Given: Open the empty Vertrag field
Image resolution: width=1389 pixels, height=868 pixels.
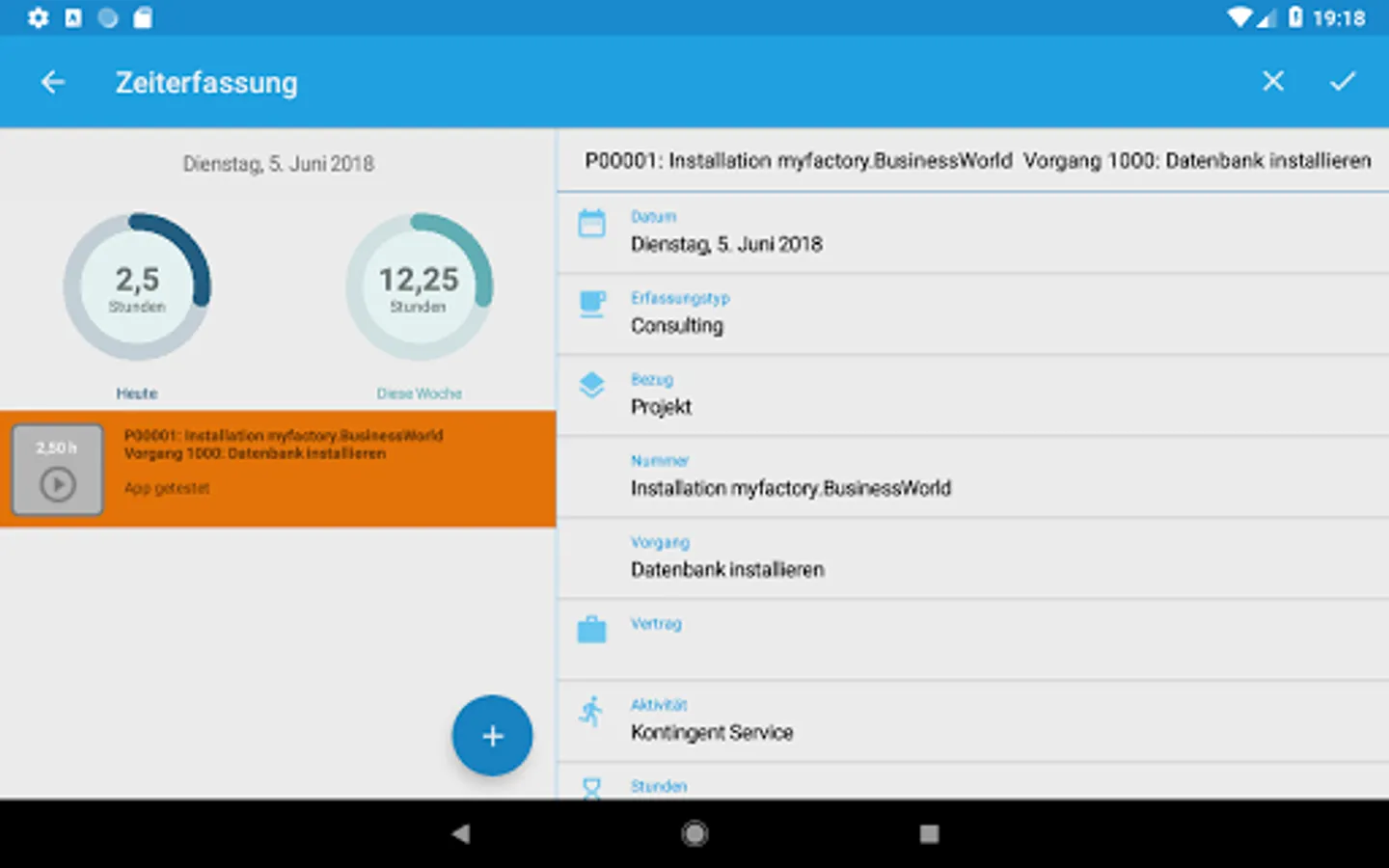Looking at the screenshot, I should pos(973,639).
